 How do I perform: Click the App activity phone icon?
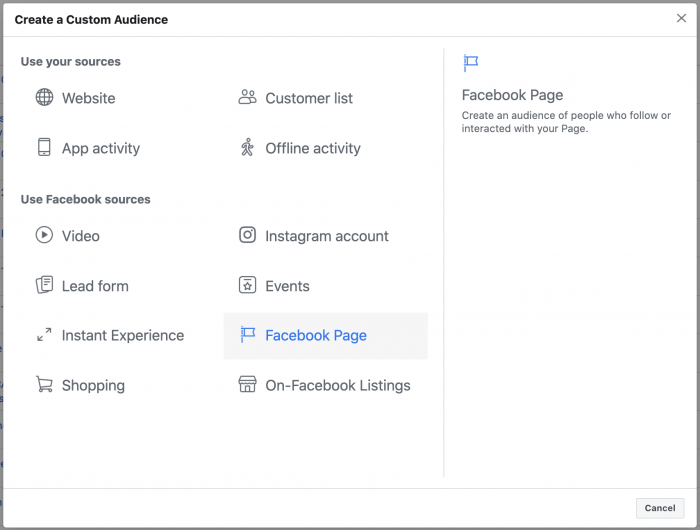click(44, 147)
